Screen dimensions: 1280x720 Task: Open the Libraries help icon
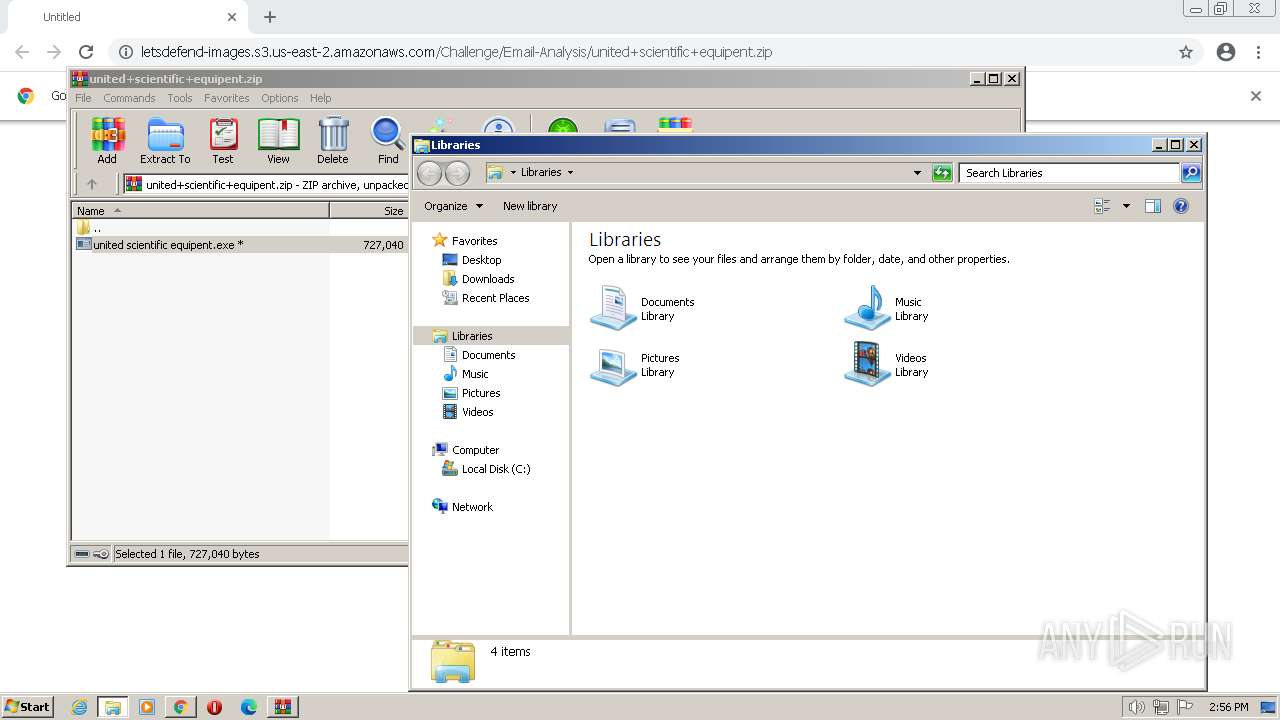click(1181, 206)
